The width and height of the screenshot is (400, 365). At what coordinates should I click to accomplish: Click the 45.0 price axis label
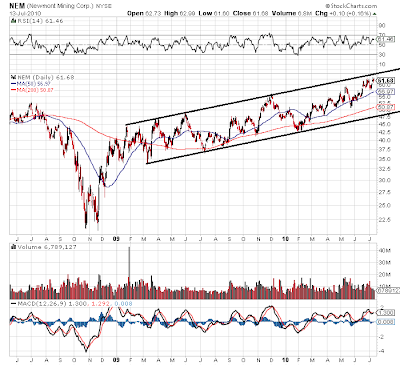(384, 124)
